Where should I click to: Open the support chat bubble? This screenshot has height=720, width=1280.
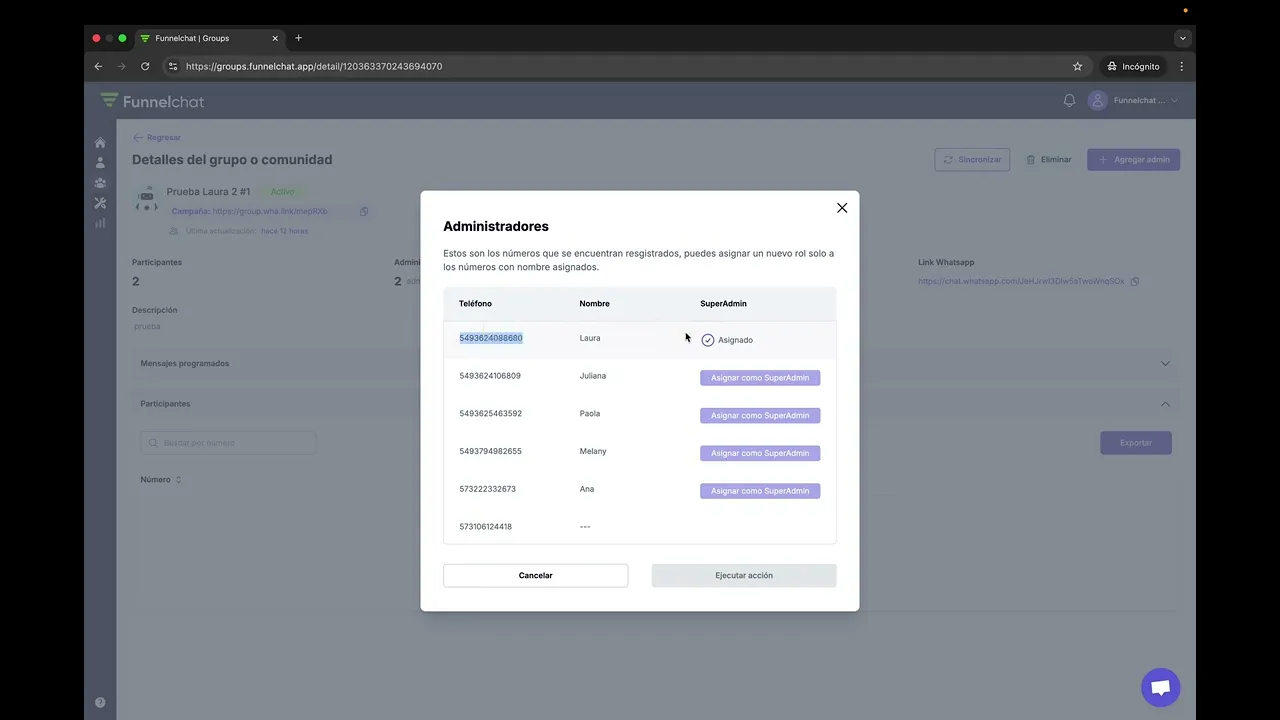tap(1161, 688)
